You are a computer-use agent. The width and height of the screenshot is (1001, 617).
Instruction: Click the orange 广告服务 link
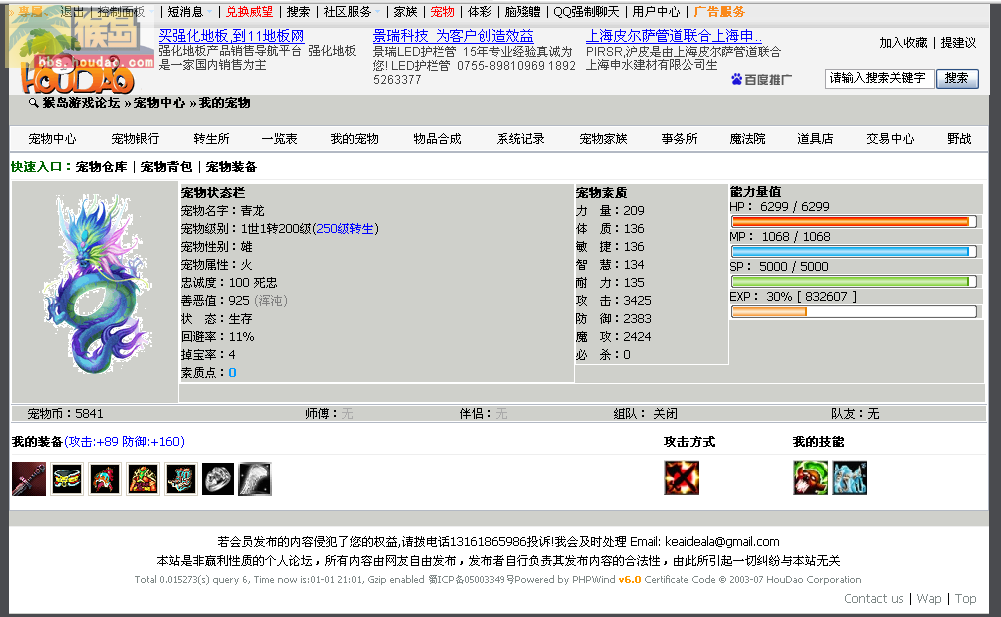(719, 11)
